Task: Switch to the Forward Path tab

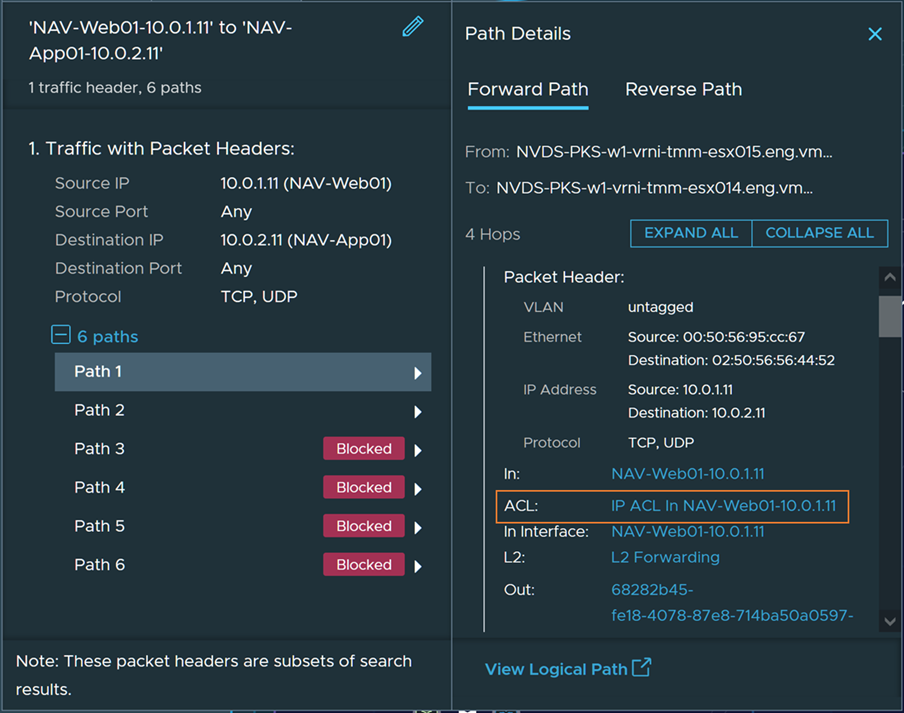Action: pos(528,89)
